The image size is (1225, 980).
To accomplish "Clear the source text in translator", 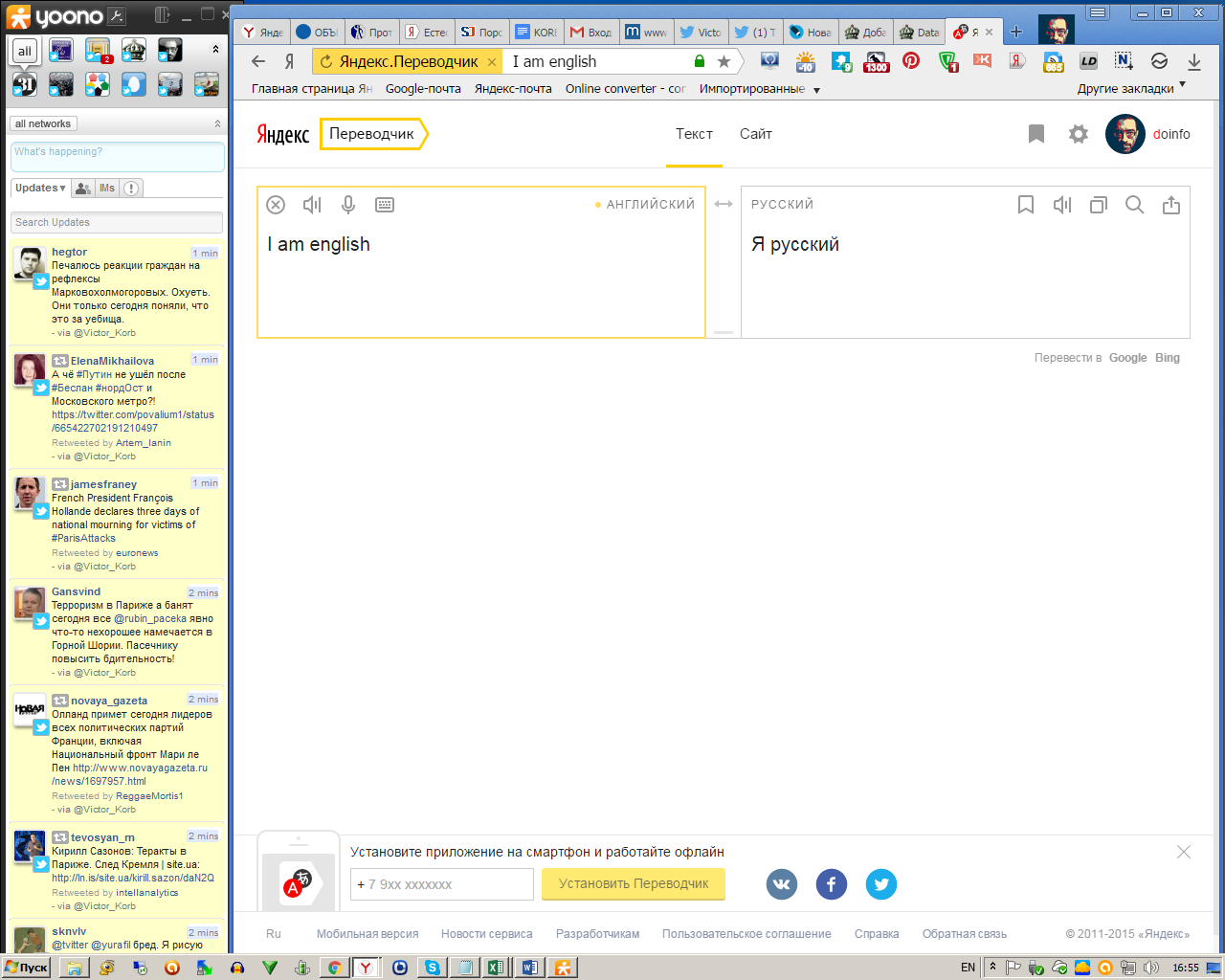I will pyautogui.click(x=276, y=205).
